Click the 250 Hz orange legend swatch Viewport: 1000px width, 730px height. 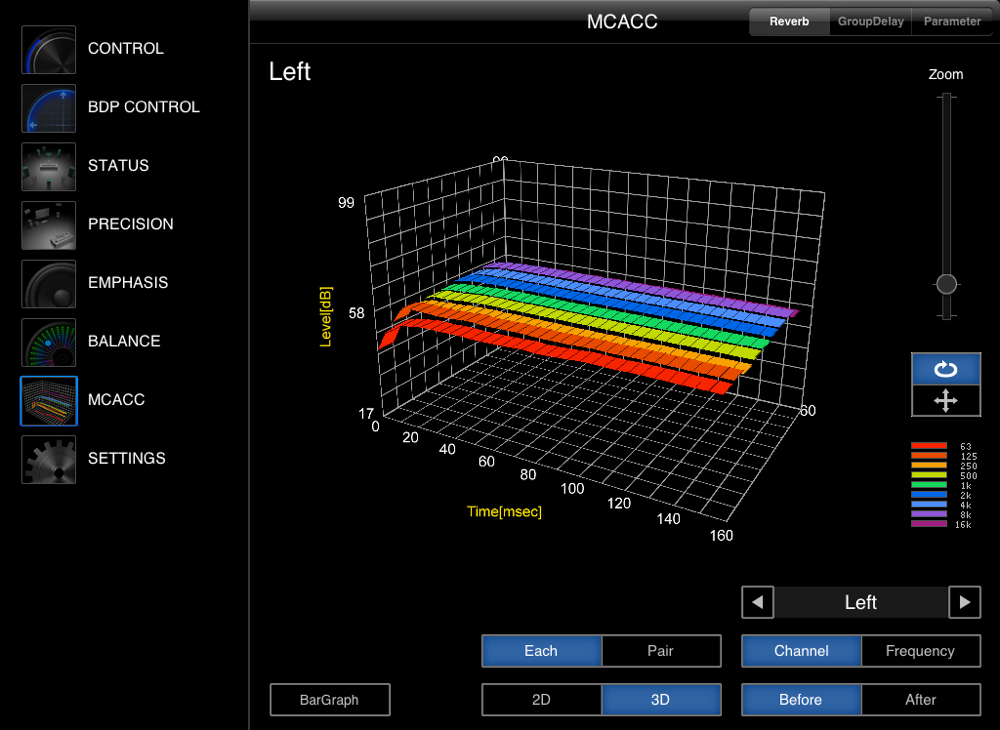[x=929, y=465]
